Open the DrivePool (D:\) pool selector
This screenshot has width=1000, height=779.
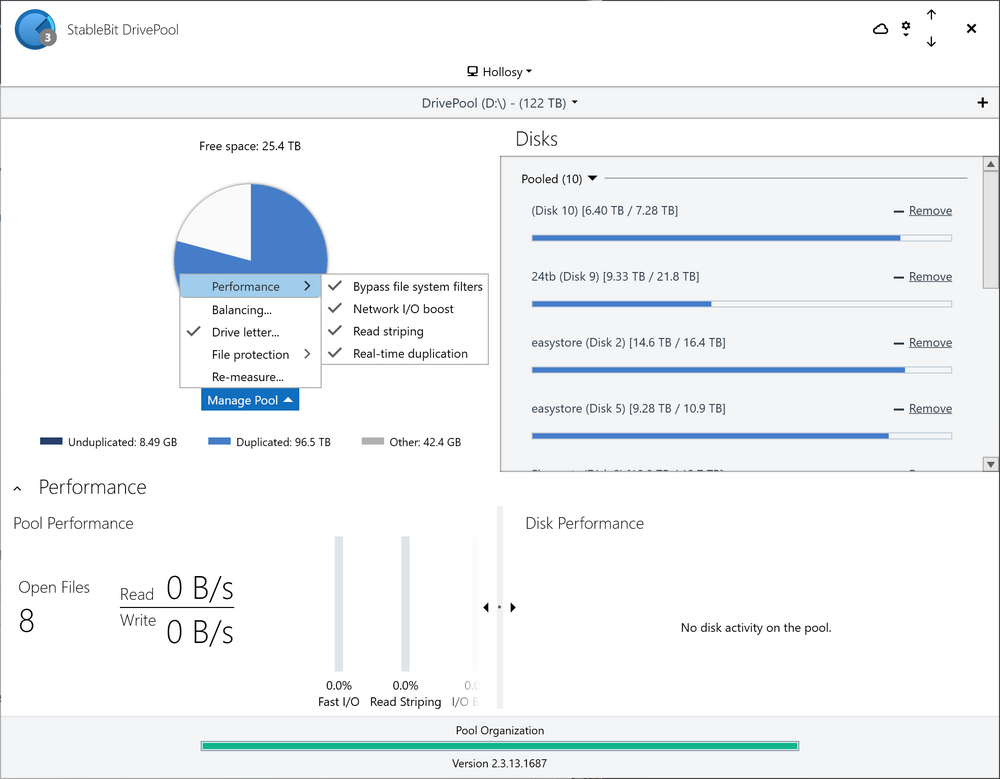[500, 103]
